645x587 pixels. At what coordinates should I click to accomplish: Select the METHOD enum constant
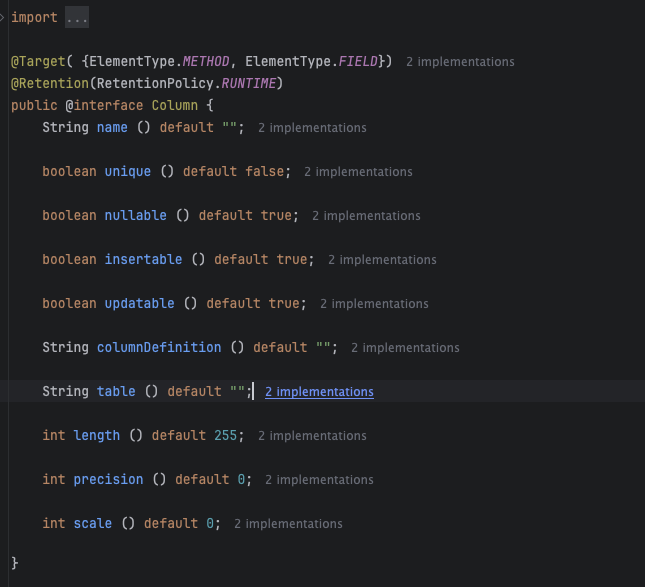tap(206, 62)
